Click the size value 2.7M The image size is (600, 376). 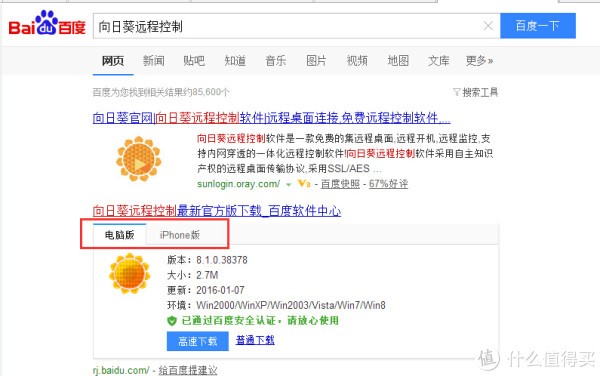click(x=207, y=275)
